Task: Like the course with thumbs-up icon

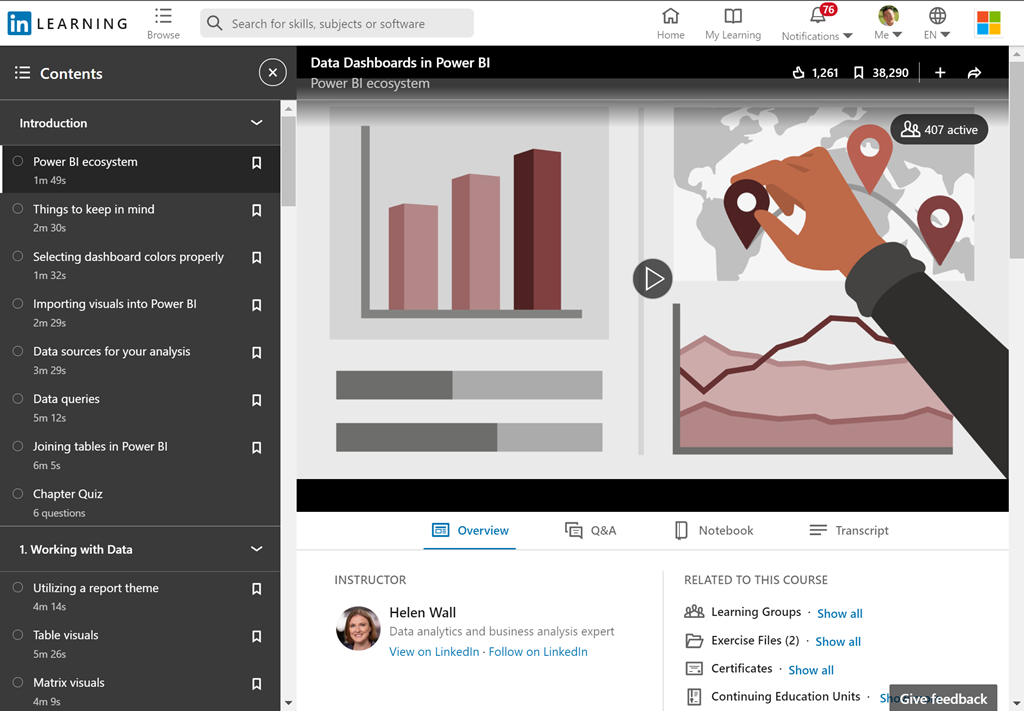Action: pos(798,73)
